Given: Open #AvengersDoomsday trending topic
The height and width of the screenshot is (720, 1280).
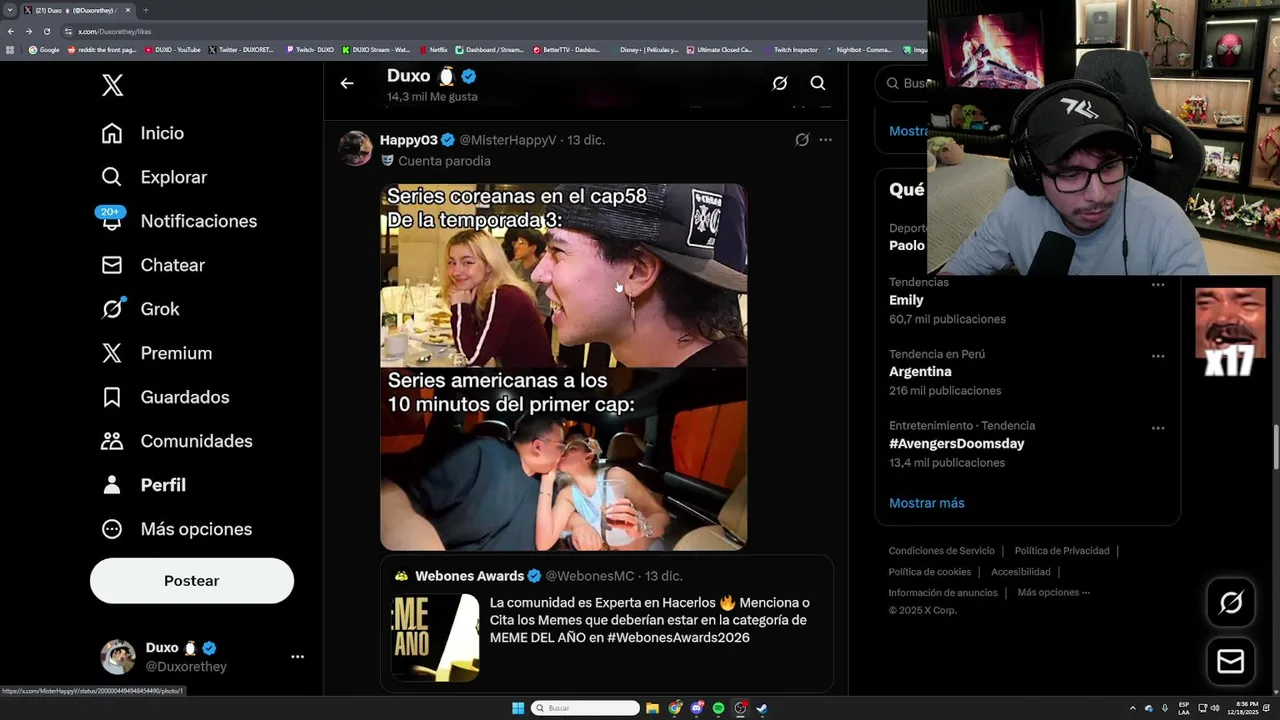Looking at the screenshot, I should click(x=957, y=444).
